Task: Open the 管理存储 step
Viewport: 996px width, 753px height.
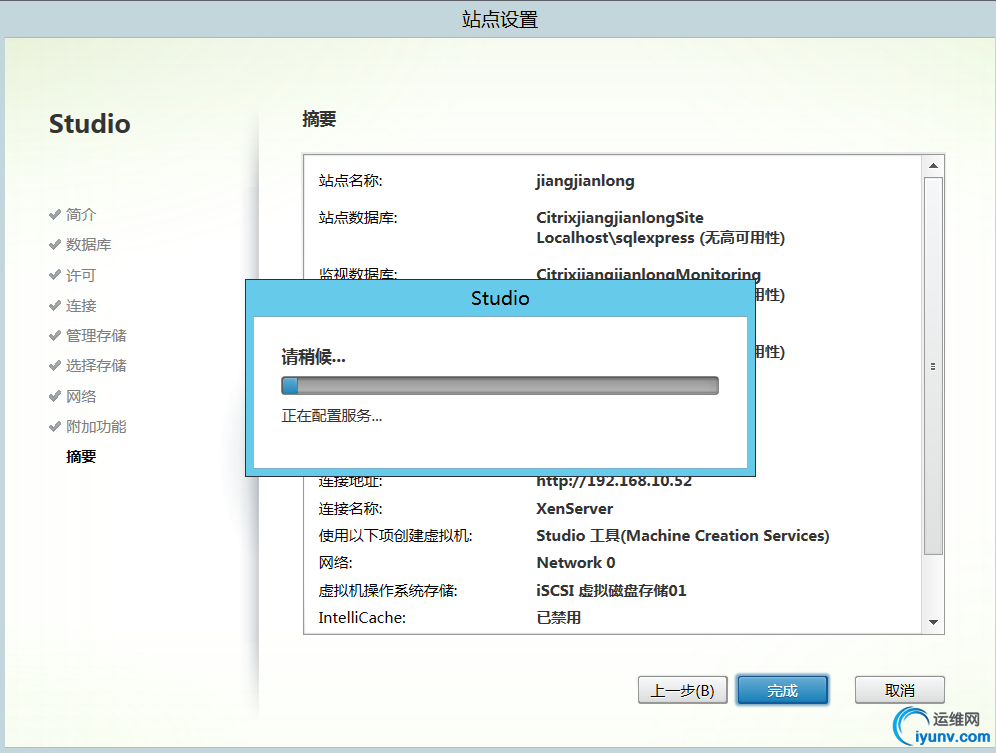Action: (96, 336)
